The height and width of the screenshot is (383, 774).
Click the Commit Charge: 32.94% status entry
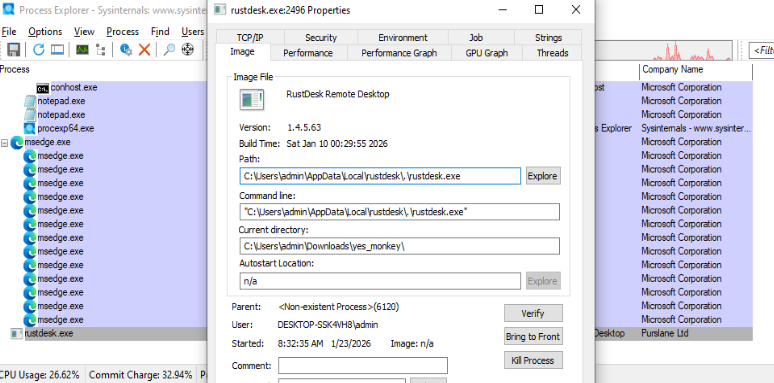point(141,375)
